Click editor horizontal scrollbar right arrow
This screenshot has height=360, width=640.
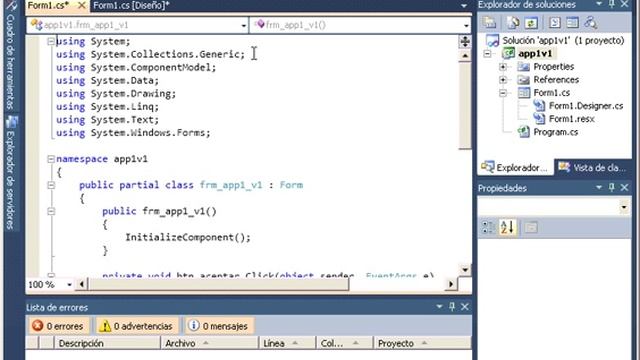[451, 284]
